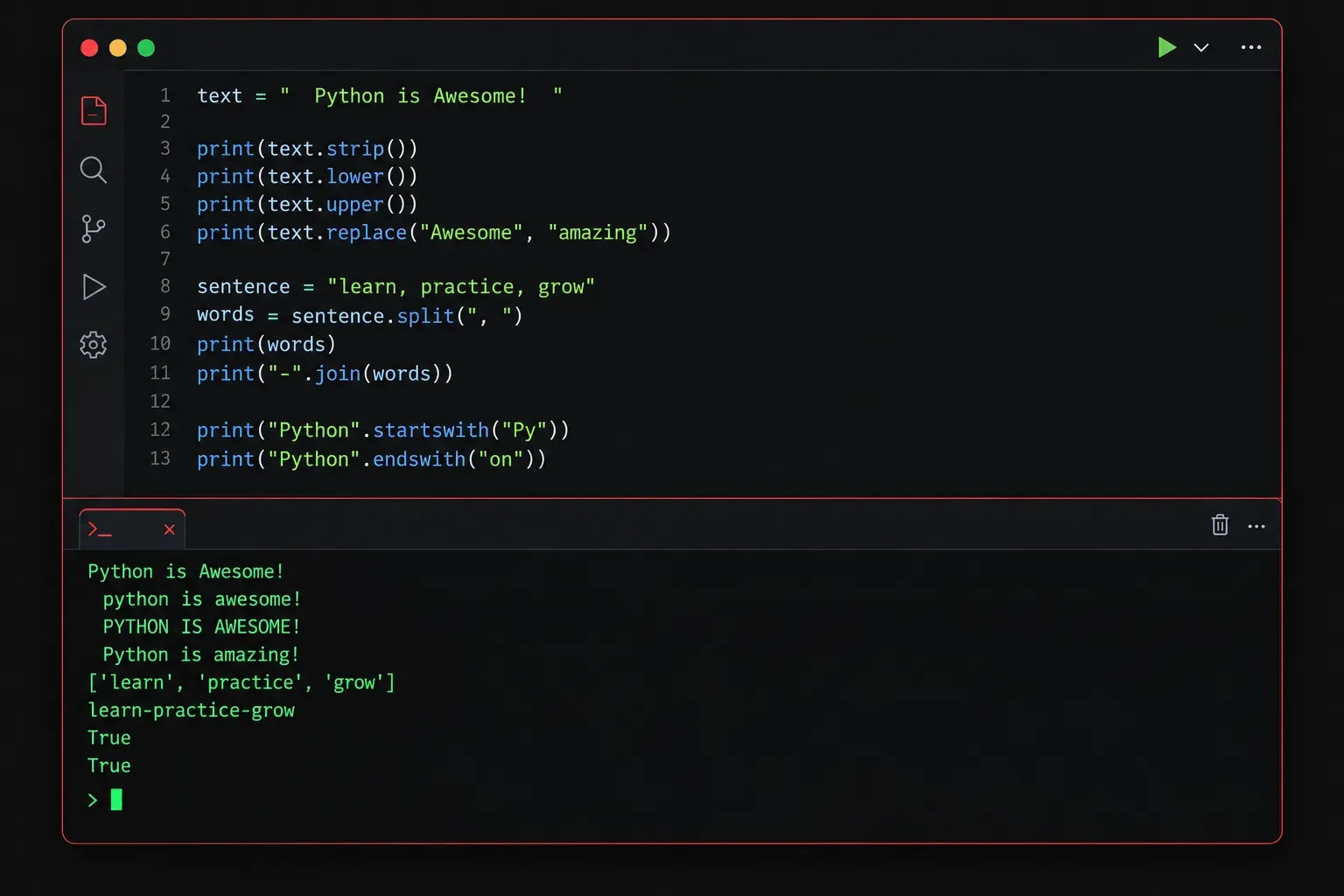This screenshot has height=896, width=1344.
Task: Click the "print(words)" code line
Action: [266, 345]
